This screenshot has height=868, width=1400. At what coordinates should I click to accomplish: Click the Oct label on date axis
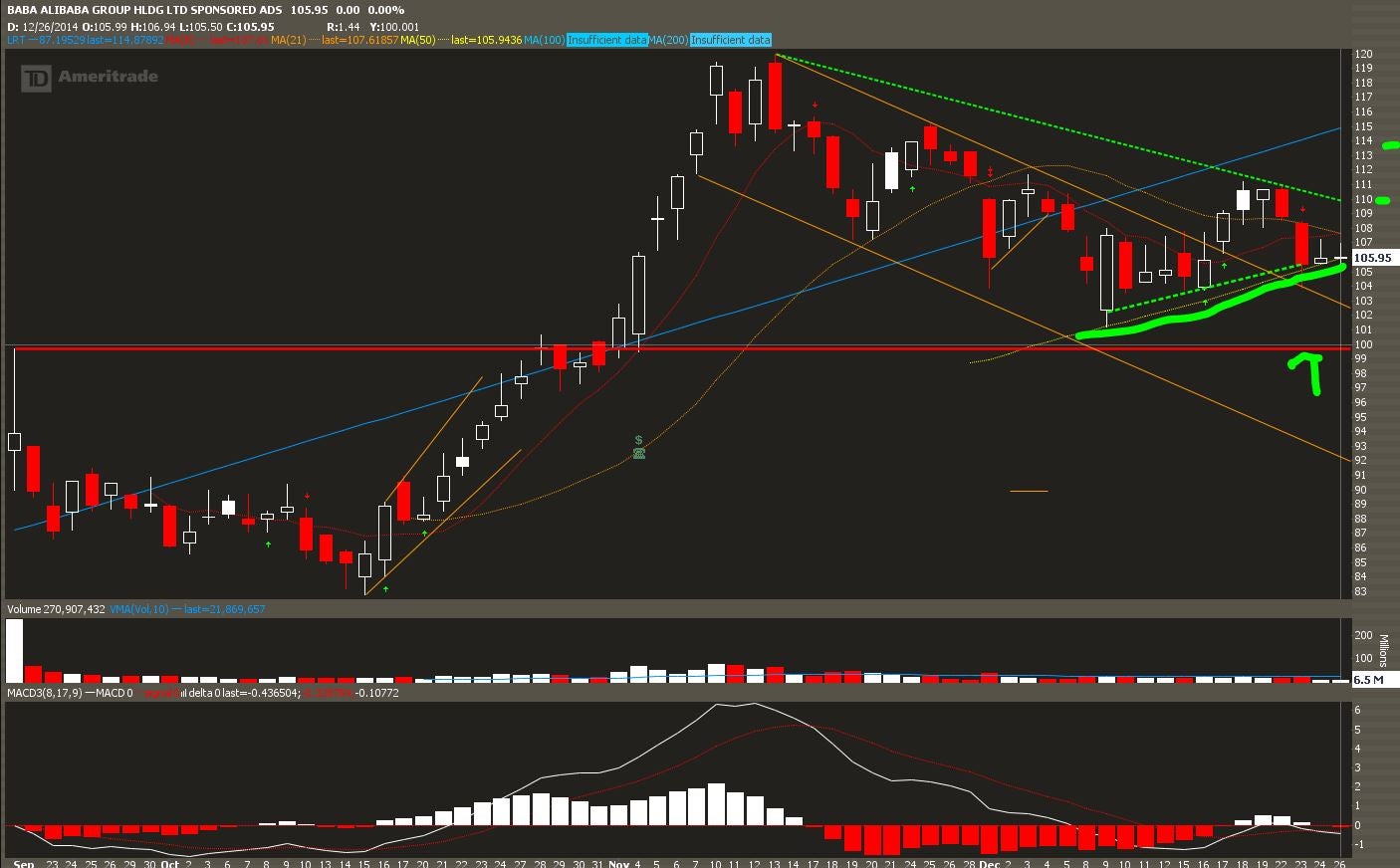pos(170,863)
